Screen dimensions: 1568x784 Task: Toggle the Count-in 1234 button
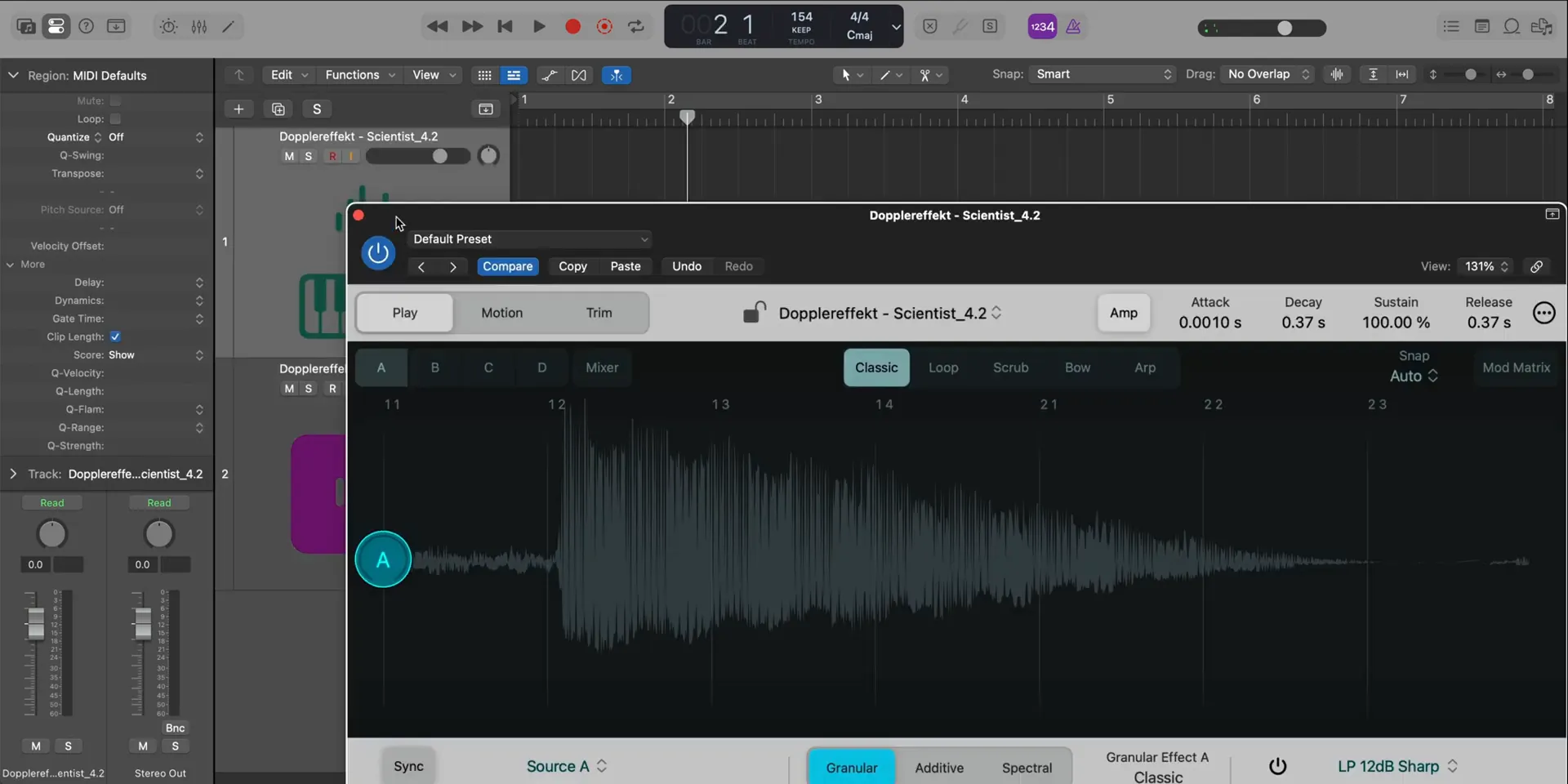[x=1042, y=26]
